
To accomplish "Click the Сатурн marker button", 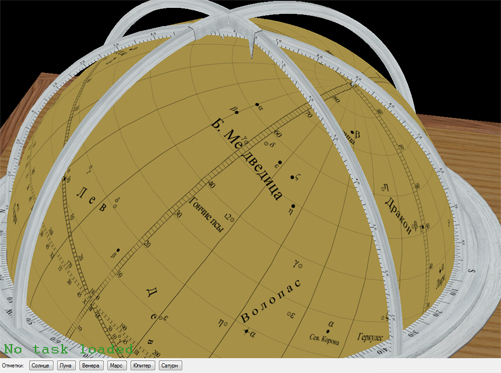I will [170, 366].
